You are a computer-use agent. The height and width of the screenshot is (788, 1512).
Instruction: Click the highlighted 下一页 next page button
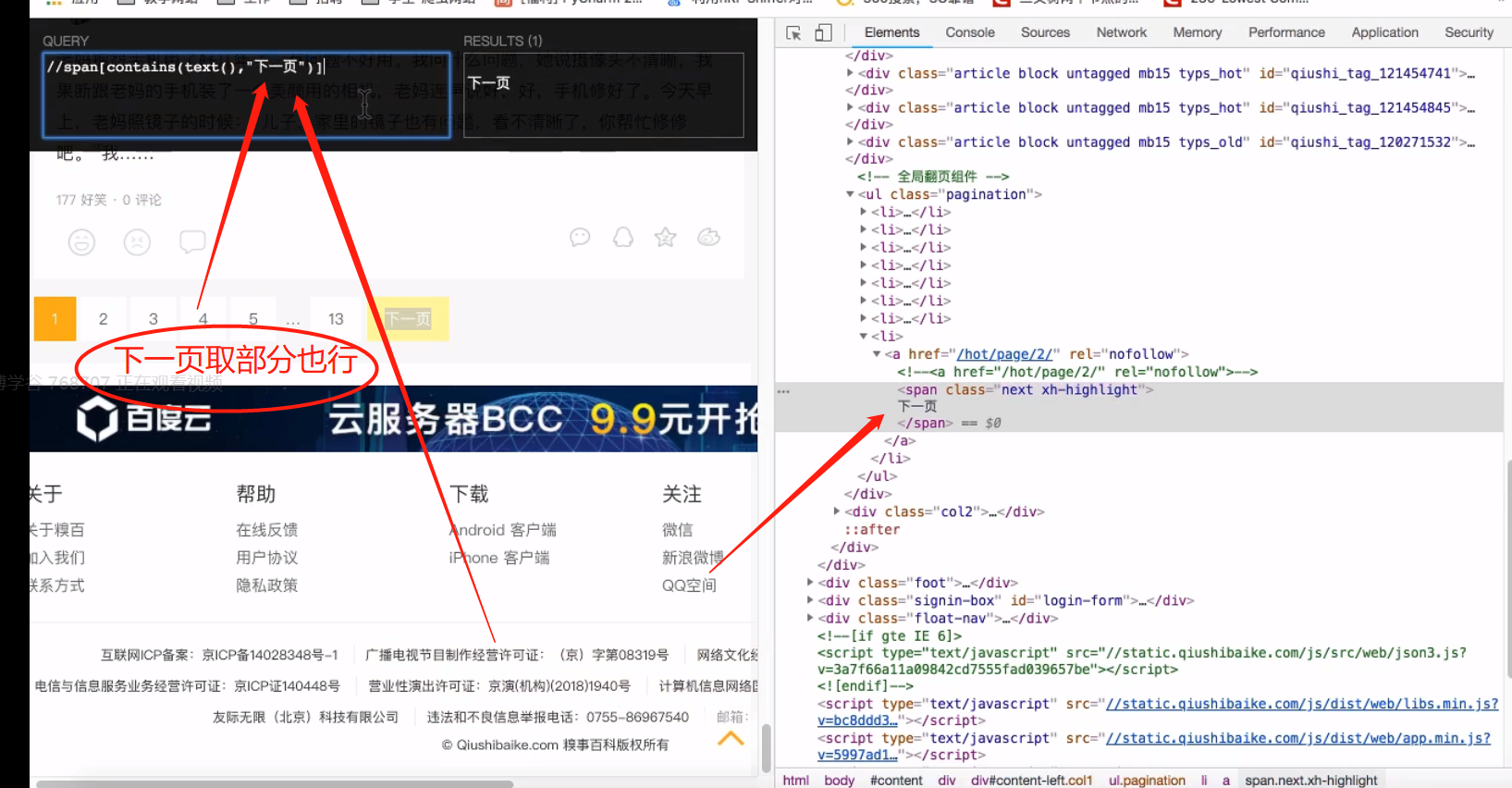pos(408,319)
